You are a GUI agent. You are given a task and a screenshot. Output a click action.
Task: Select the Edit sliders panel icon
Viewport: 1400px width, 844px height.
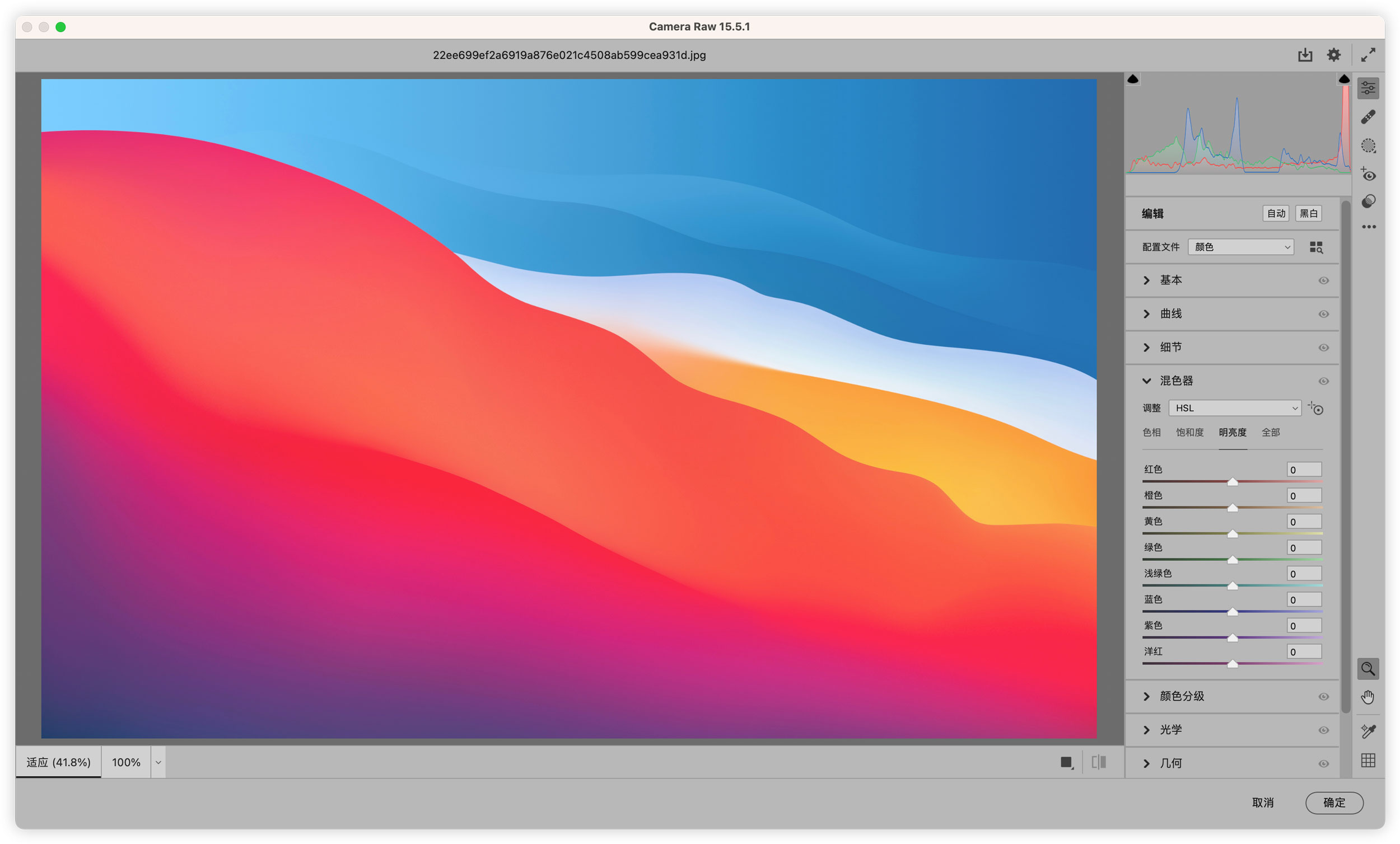pos(1368,88)
